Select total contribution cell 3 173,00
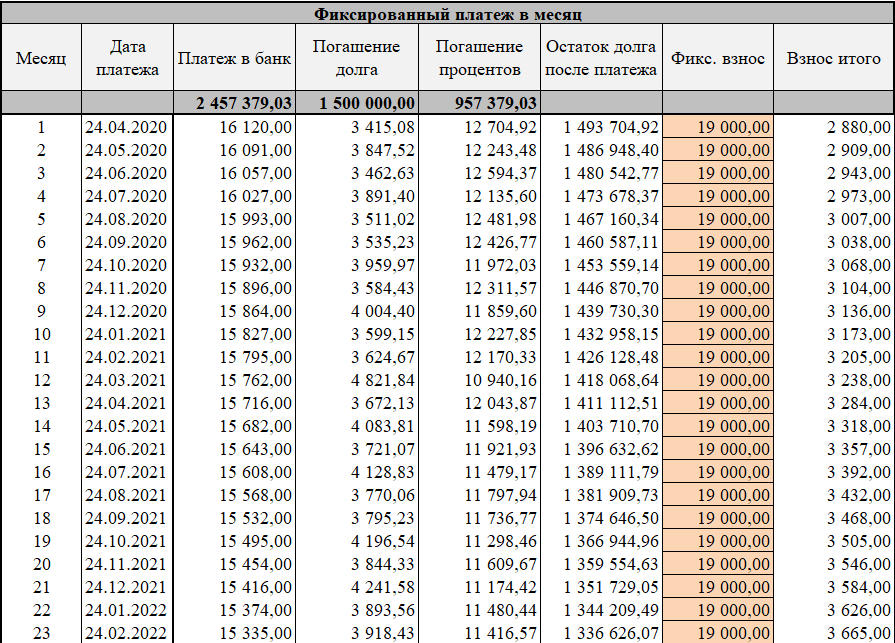Viewport: 895px width, 643px height. coord(834,334)
